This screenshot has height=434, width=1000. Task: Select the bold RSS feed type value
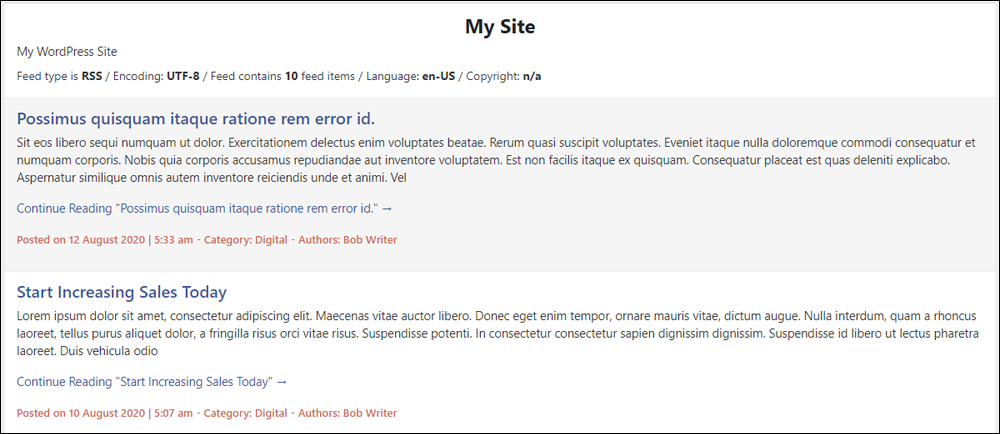(x=92, y=76)
